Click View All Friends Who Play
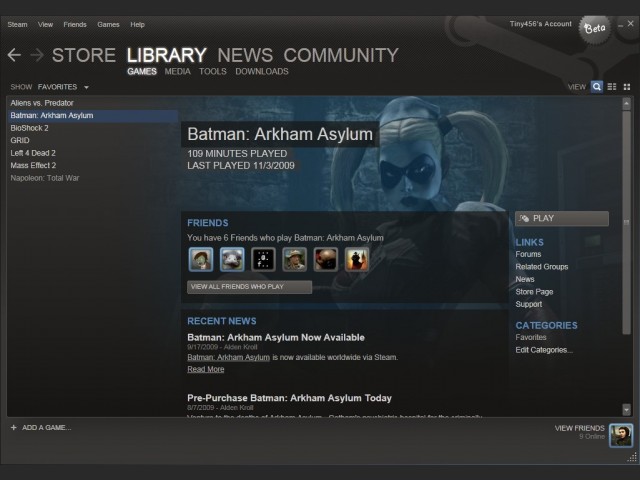 (x=249, y=287)
